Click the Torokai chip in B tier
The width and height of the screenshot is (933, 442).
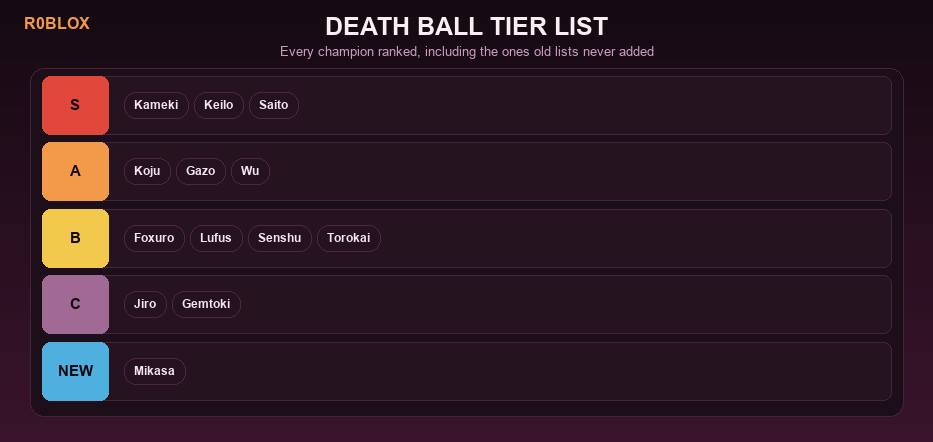click(349, 238)
